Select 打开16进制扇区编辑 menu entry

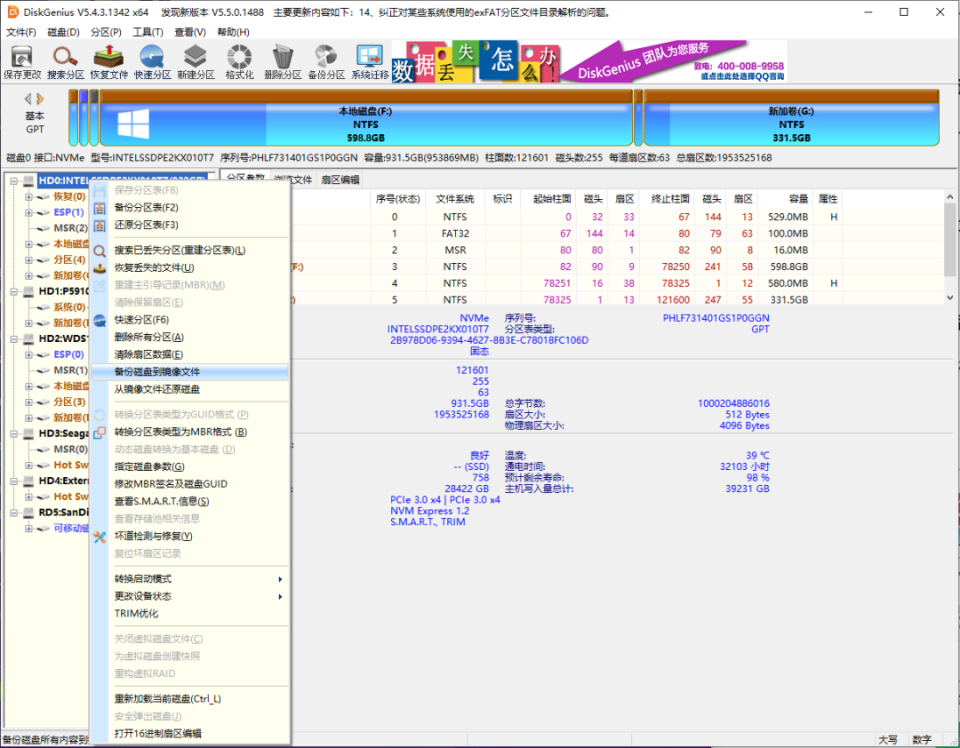190,734
